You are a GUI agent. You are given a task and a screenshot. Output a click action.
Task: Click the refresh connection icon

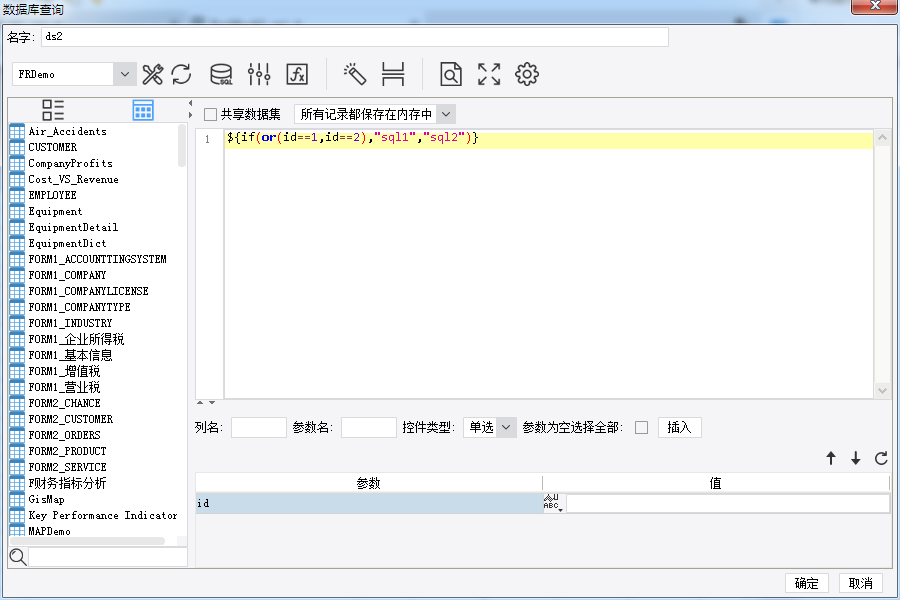[x=181, y=74]
